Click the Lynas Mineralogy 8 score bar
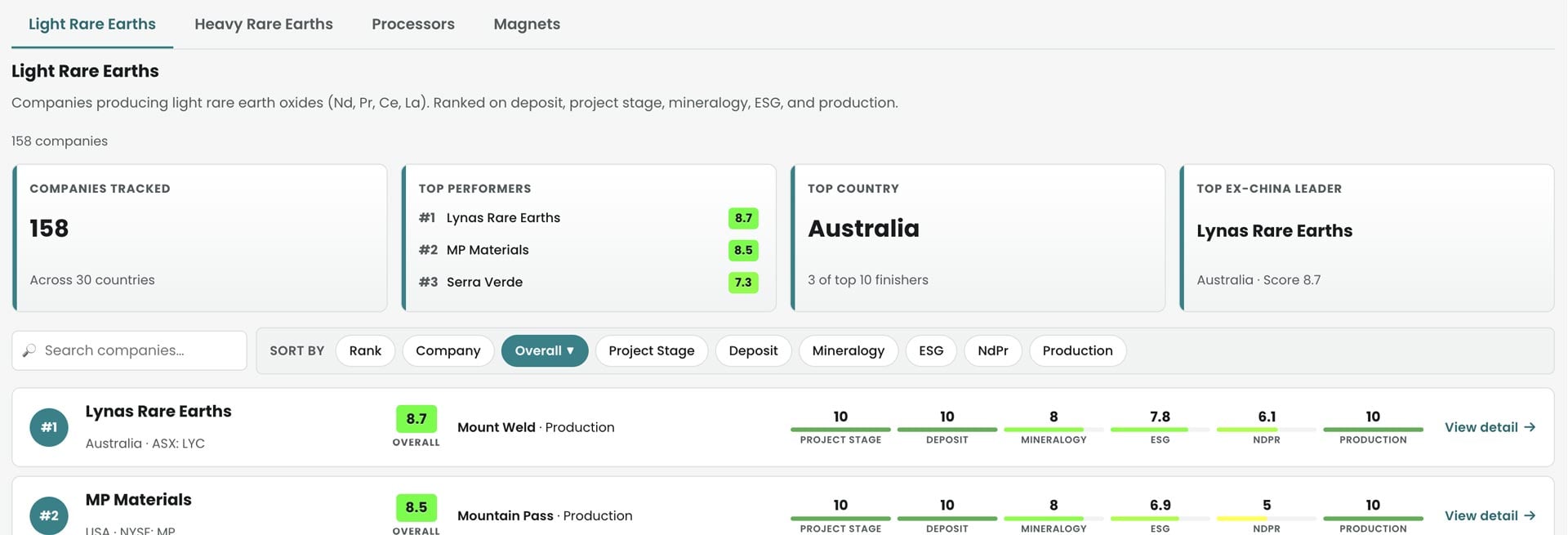 pyautogui.click(x=1053, y=430)
